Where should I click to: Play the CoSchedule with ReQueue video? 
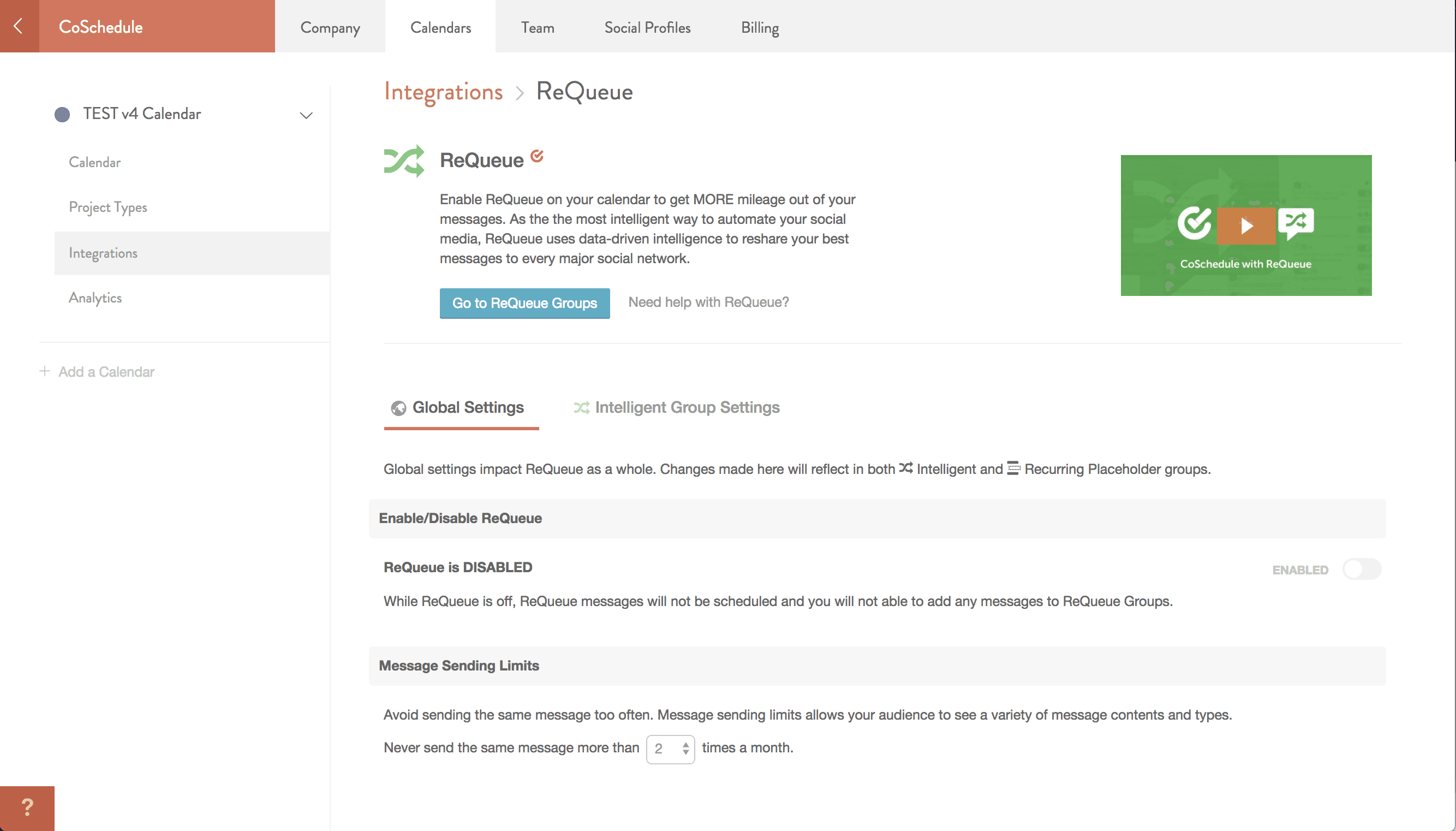pyautogui.click(x=1245, y=226)
